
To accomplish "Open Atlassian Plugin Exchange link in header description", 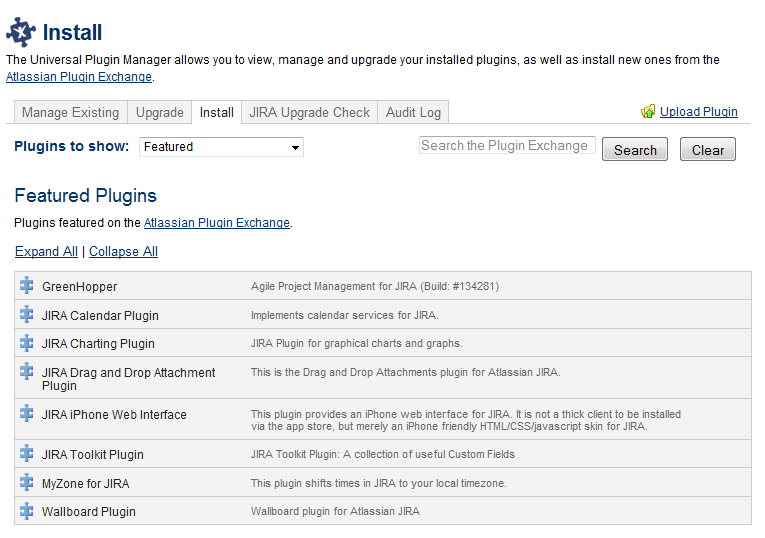I will [79, 77].
